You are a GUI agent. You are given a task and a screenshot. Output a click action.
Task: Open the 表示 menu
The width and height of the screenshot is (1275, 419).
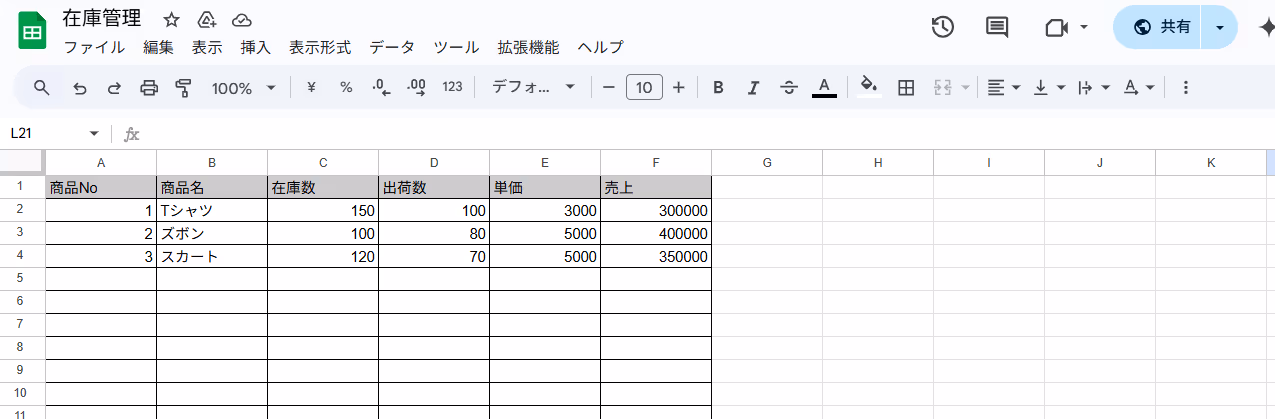click(x=207, y=47)
